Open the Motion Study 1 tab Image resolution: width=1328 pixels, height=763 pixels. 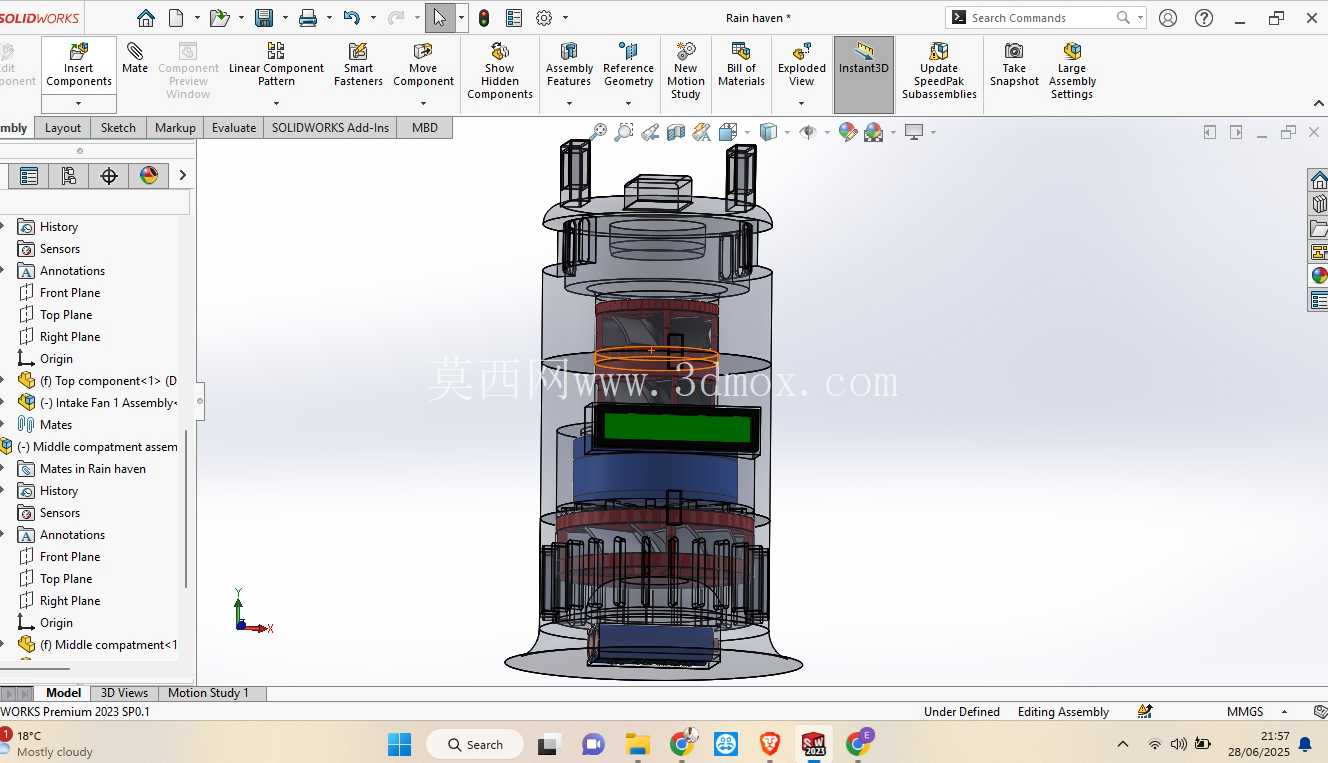208,693
